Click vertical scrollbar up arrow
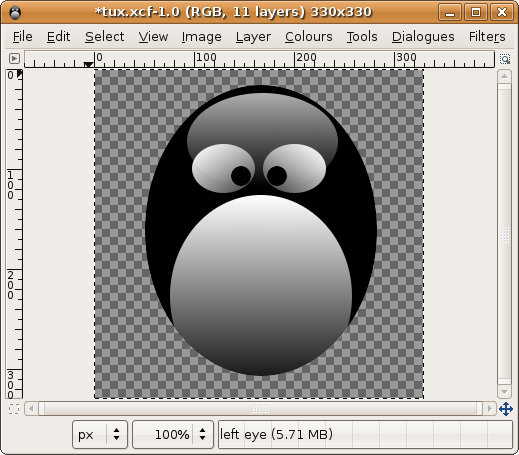 tap(504, 76)
